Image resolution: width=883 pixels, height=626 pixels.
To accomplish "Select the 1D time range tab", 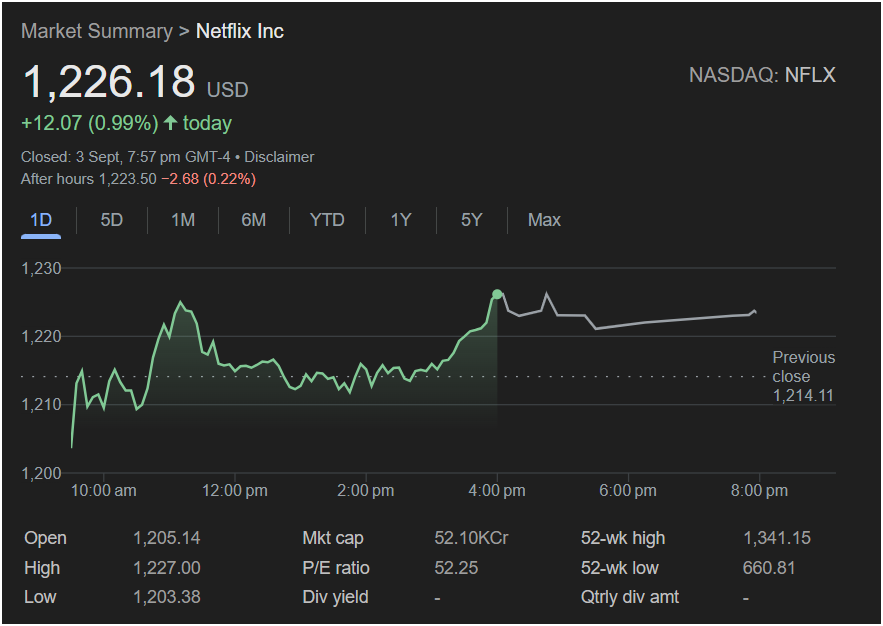I will tap(41, 220).
